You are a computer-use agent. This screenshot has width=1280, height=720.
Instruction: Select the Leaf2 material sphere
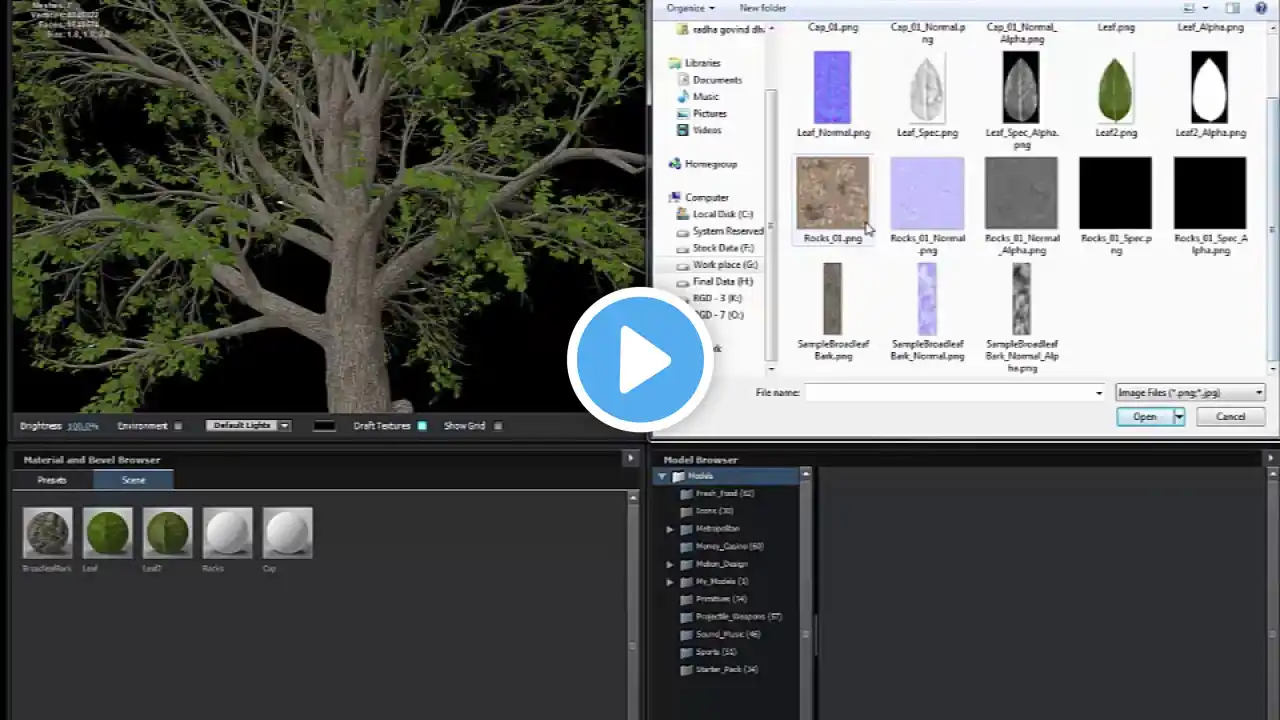[x=167, y=532]
